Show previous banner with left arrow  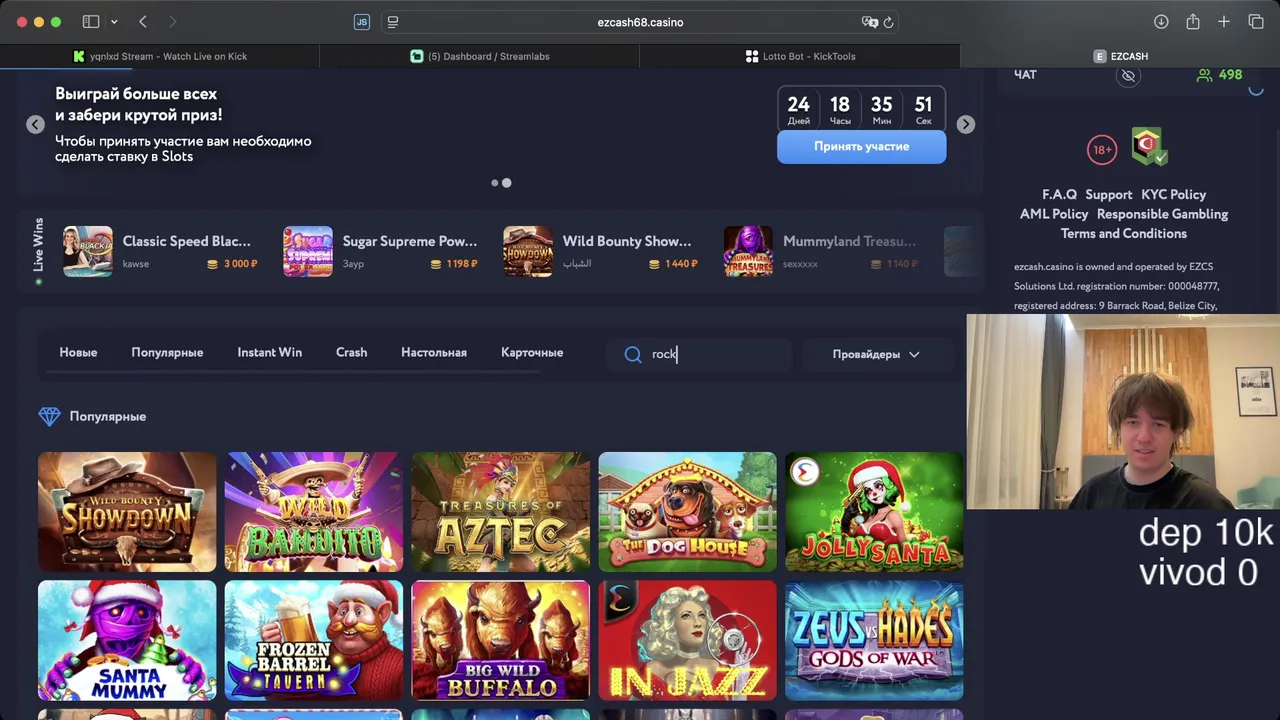click(35, 124)
